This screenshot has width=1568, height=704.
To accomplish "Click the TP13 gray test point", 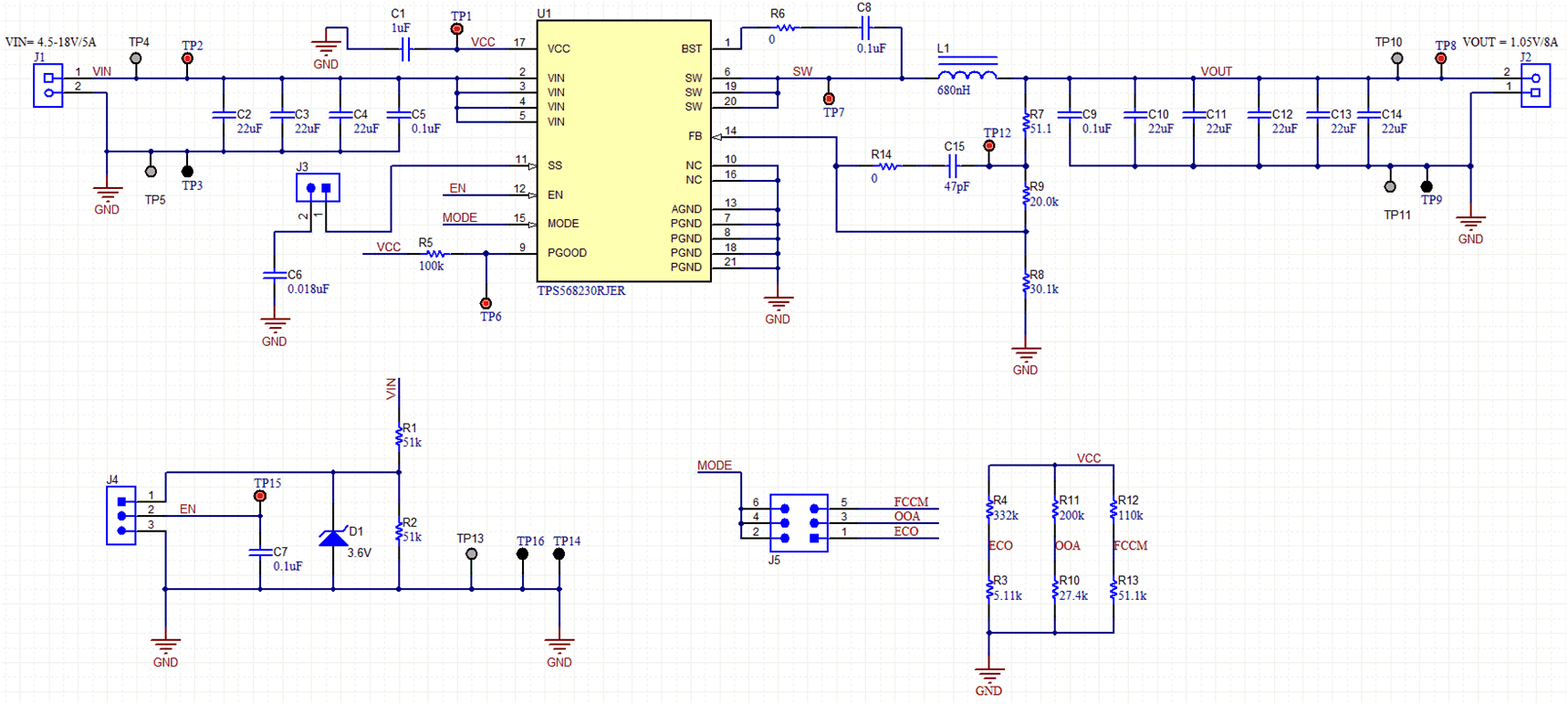I will 472,554.
